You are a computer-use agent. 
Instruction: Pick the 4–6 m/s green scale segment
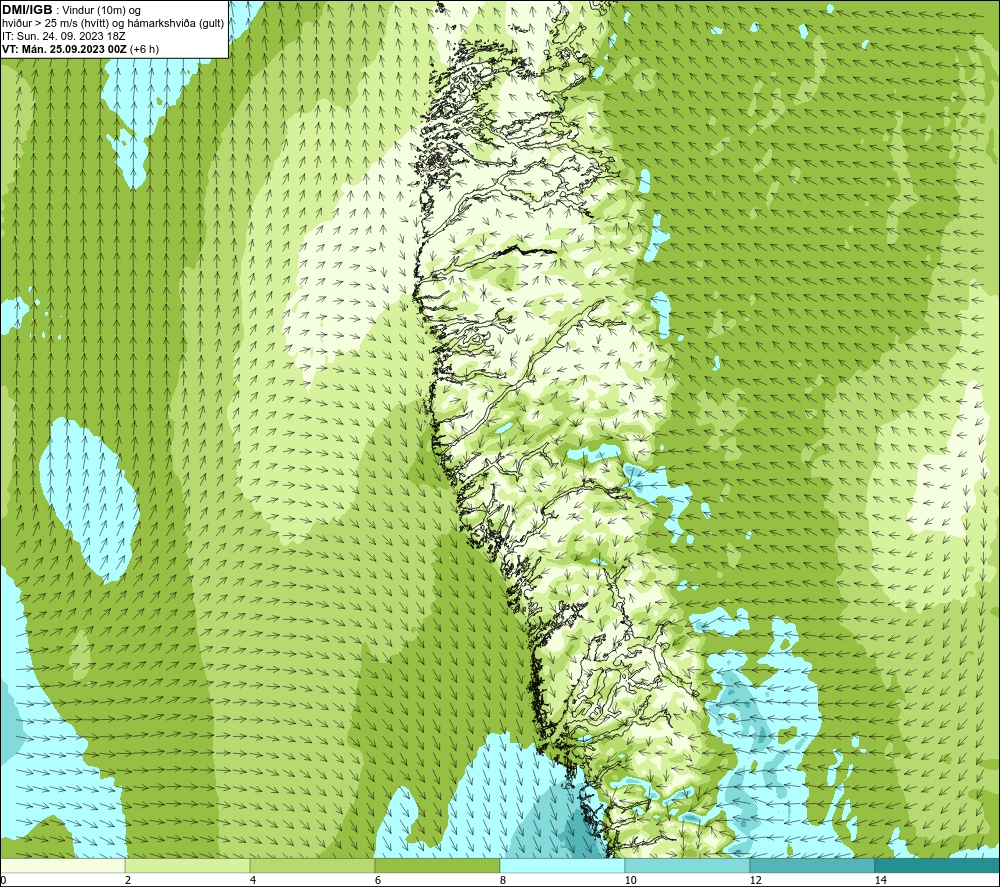(312, 865)
